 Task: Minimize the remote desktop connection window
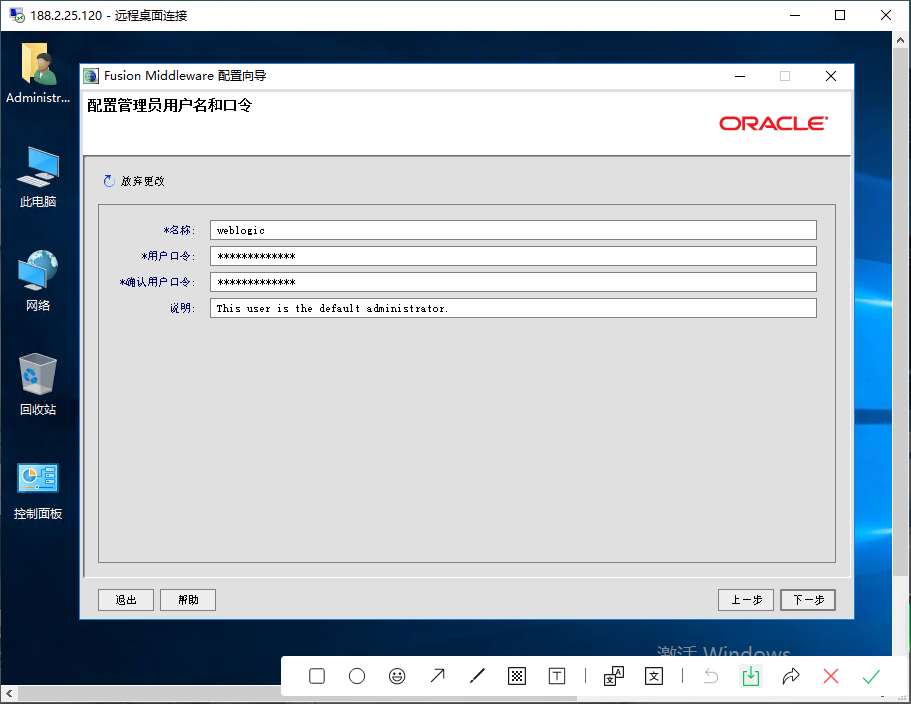pyautogui.click(x=795, y=15)
